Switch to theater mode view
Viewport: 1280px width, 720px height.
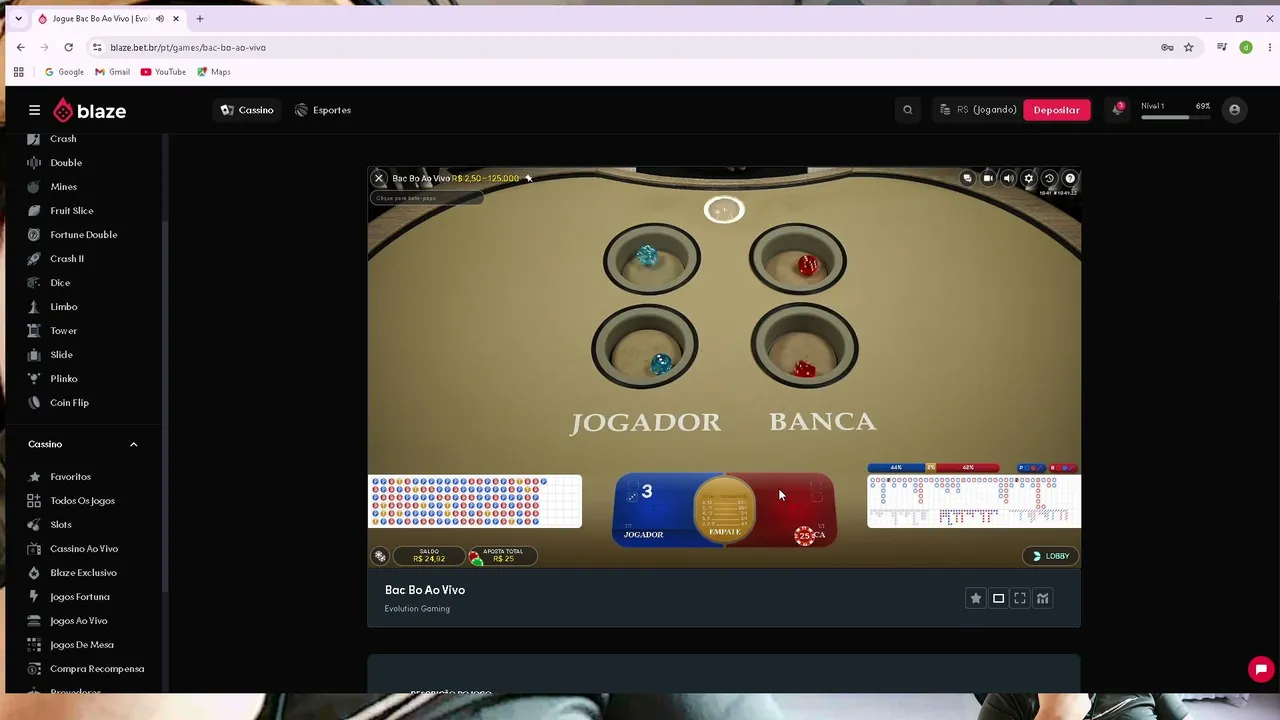click(998, 598)
